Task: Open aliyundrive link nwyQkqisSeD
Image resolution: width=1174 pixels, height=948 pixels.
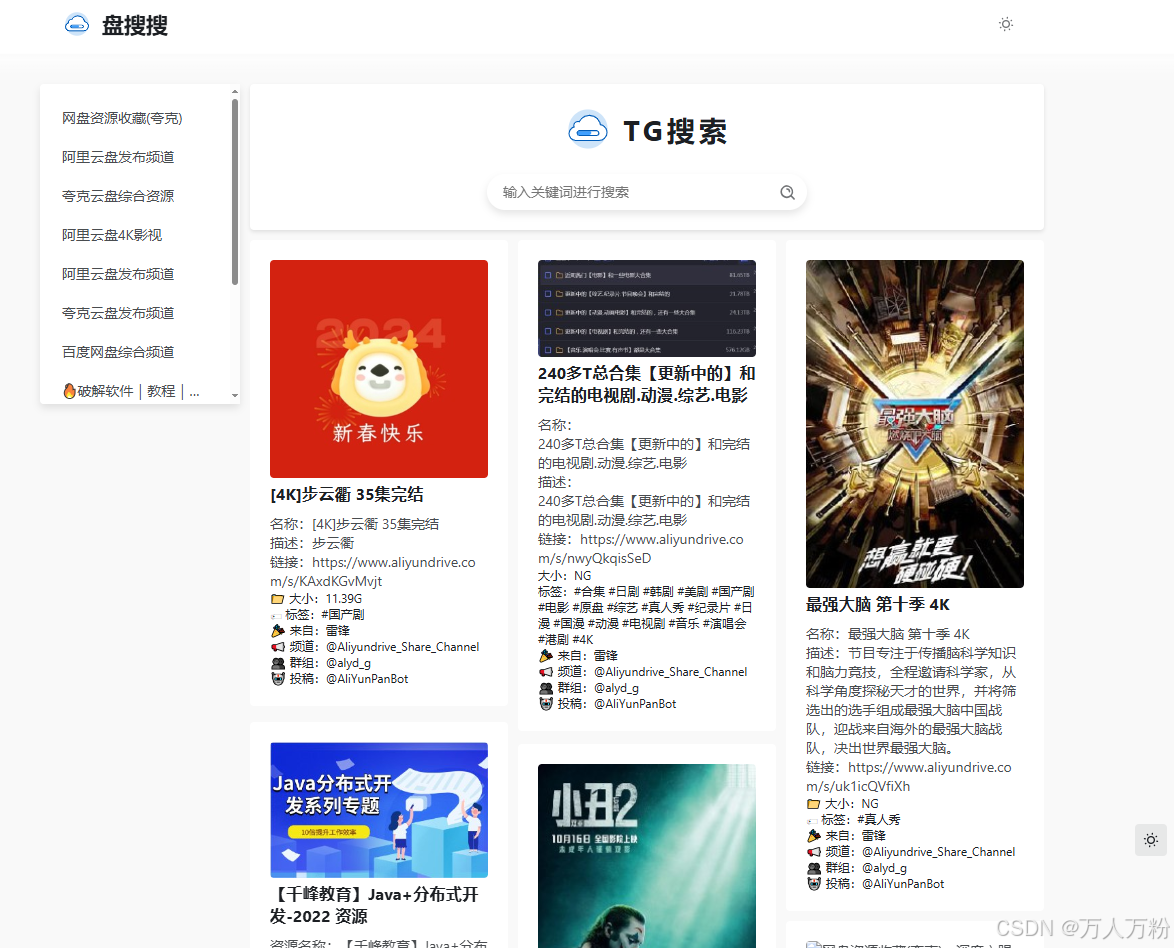Action: [641, 548]
